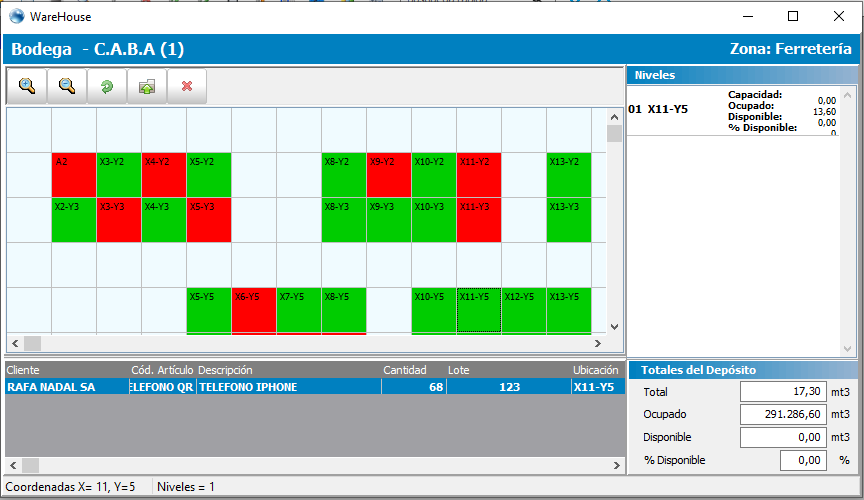
Task: Click the Ubicación column header
Action: (594, 370)
